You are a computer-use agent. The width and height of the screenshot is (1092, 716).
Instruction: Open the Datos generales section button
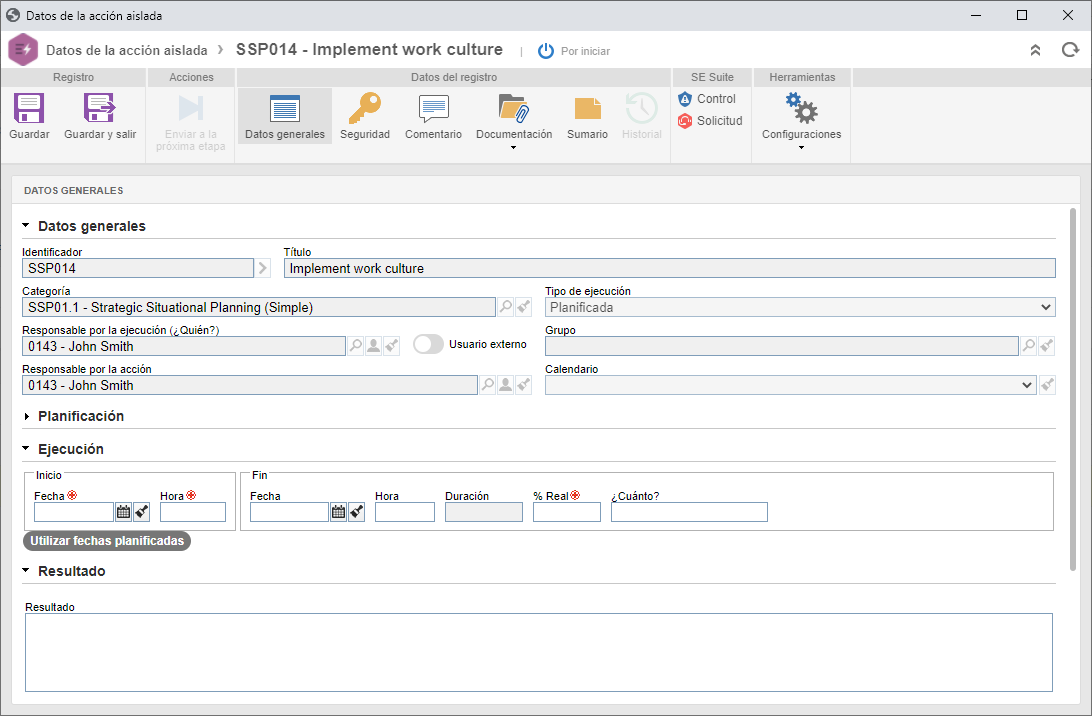pos(285,116)
